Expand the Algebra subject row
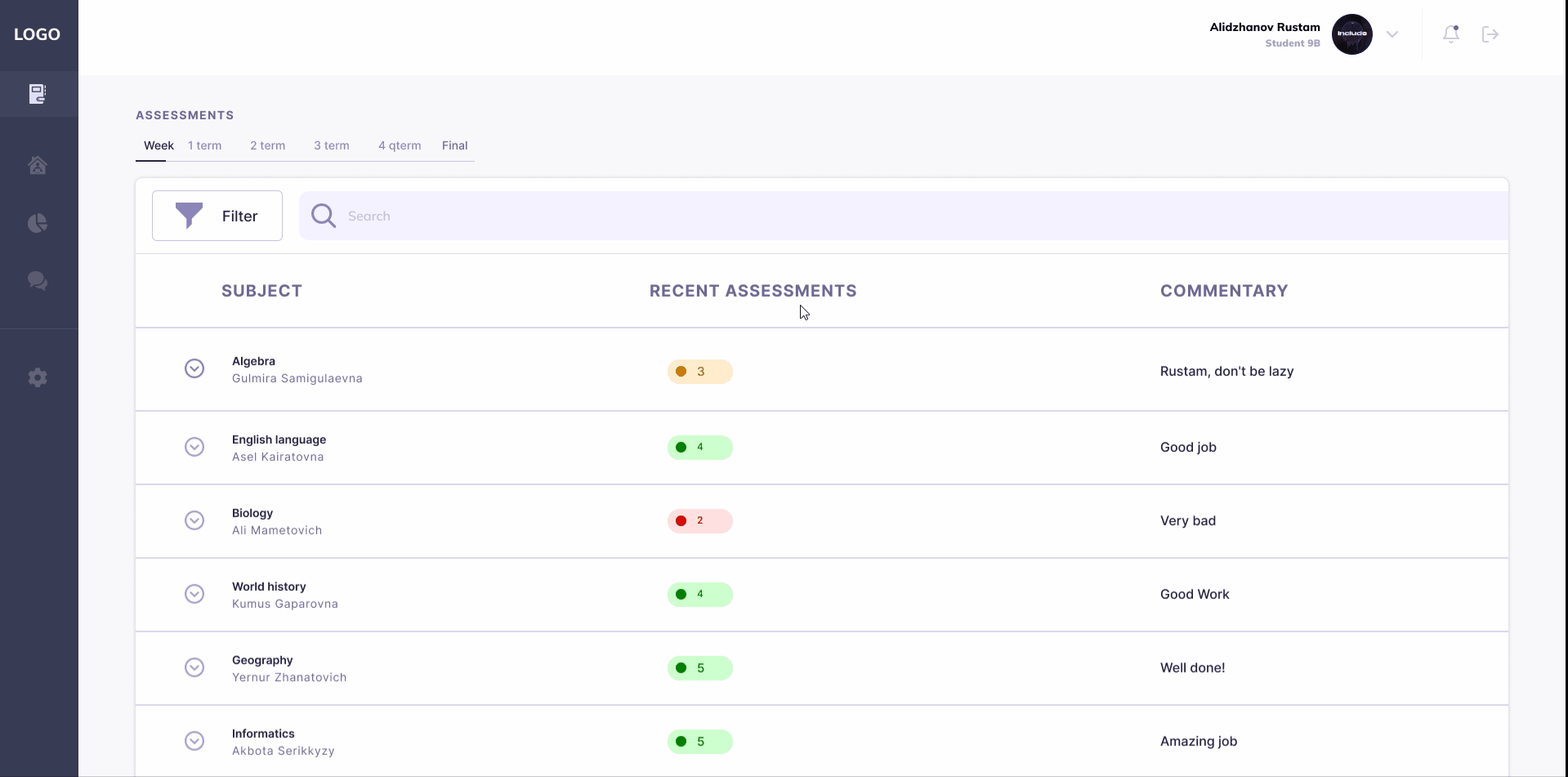The width and height of the screenshot is (1568, 777). [x=194, y=368]
